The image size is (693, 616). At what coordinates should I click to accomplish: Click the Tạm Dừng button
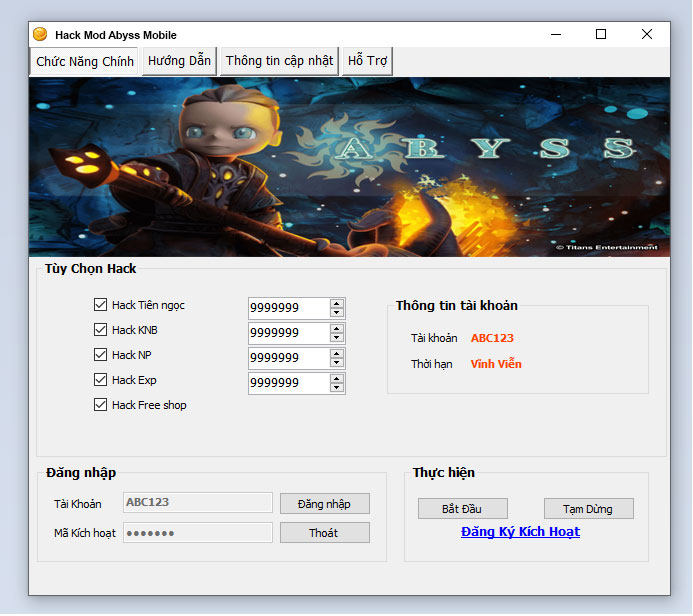click(588, 509)
